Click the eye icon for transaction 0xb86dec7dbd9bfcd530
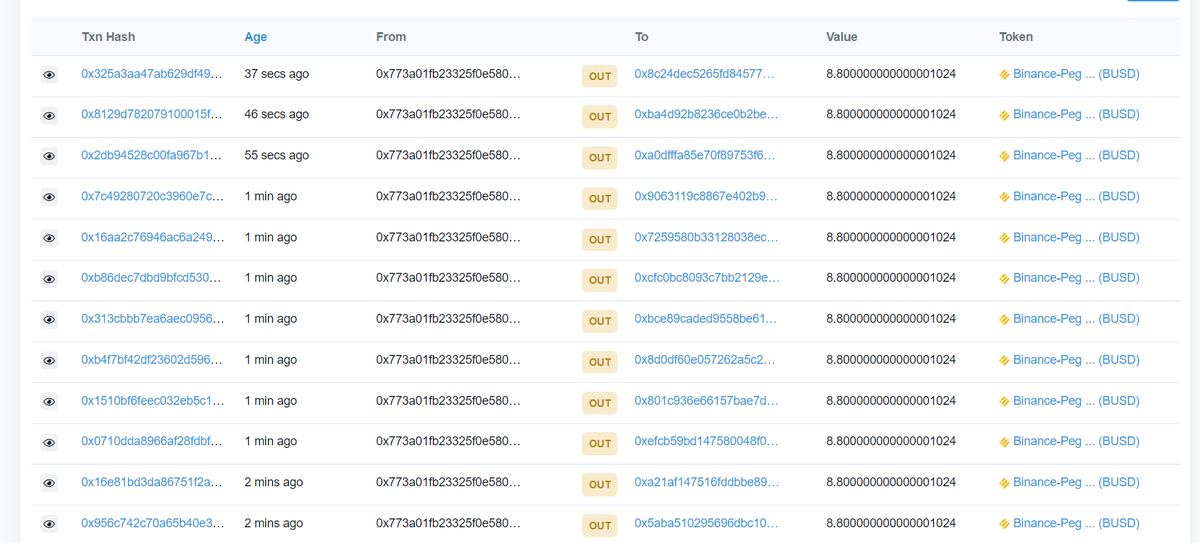 49,280
